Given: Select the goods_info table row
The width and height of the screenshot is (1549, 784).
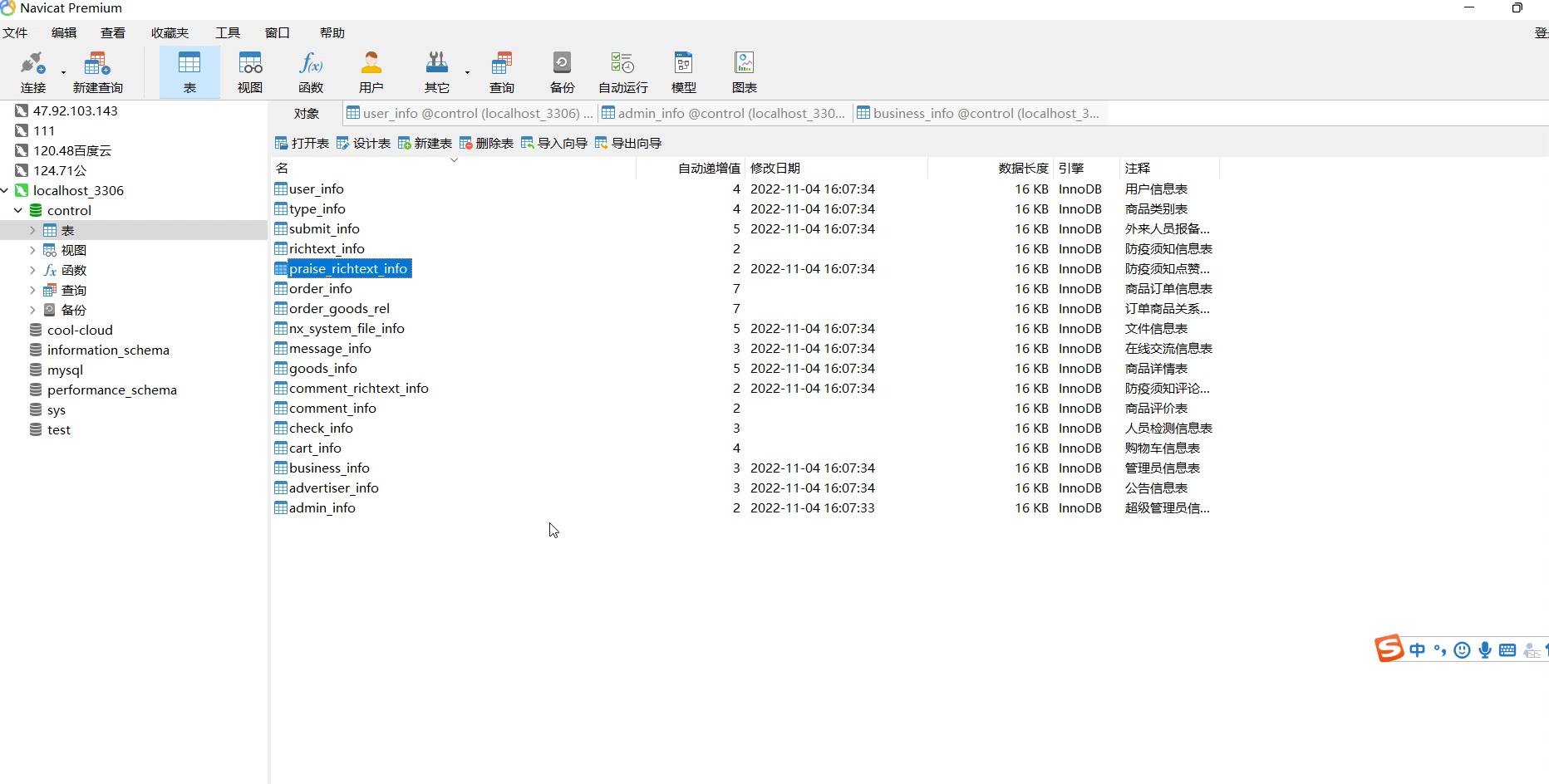Looking at the screenshot, I should 323,368.
